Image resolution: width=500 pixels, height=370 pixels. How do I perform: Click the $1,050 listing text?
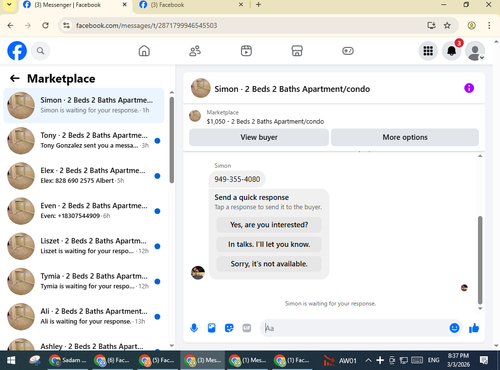point(265,121)
